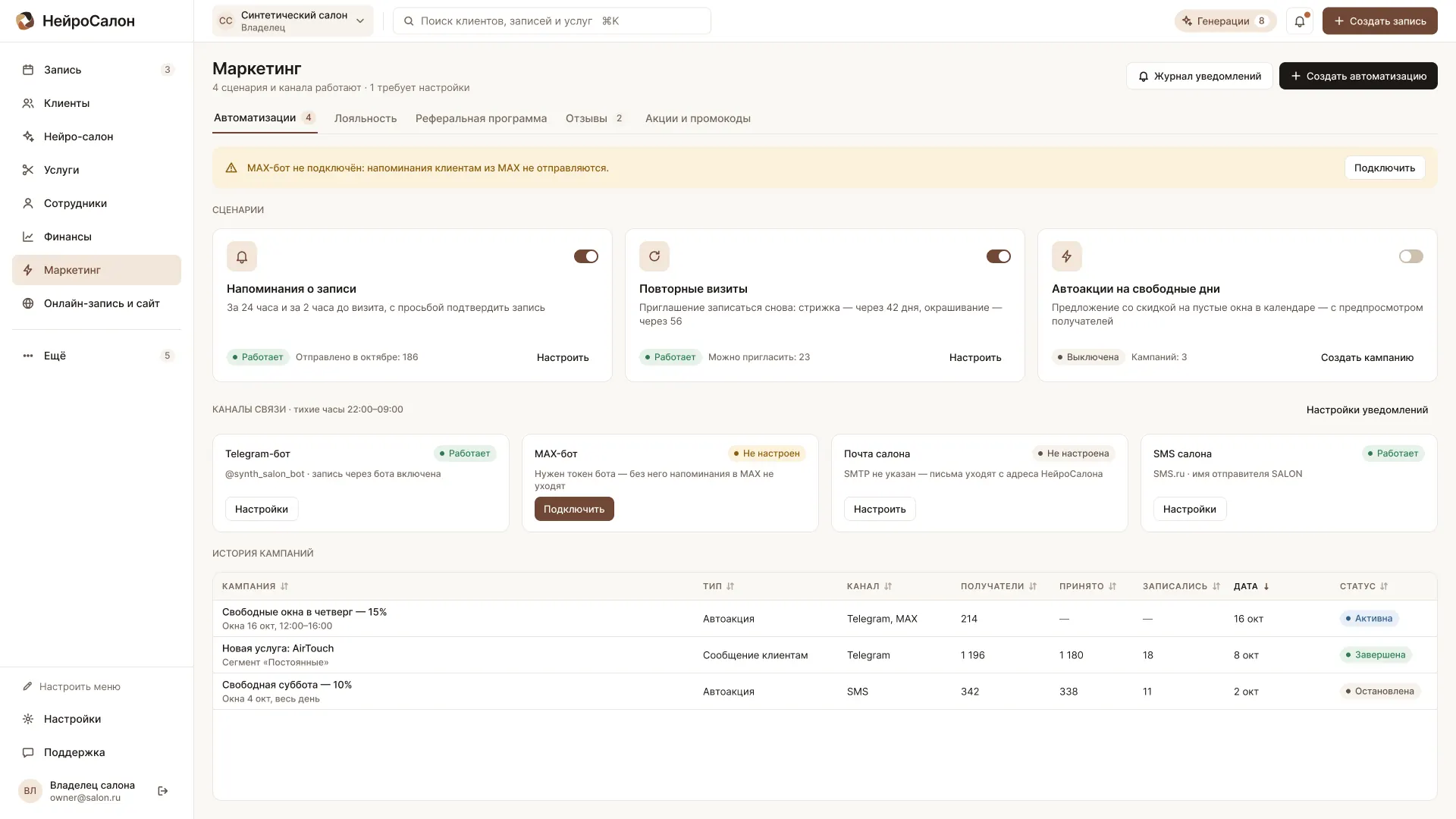This screenshot has height=819, width=1456.
Task: Open Настройки уведомлений link
Action: (x=1367, y=409)
